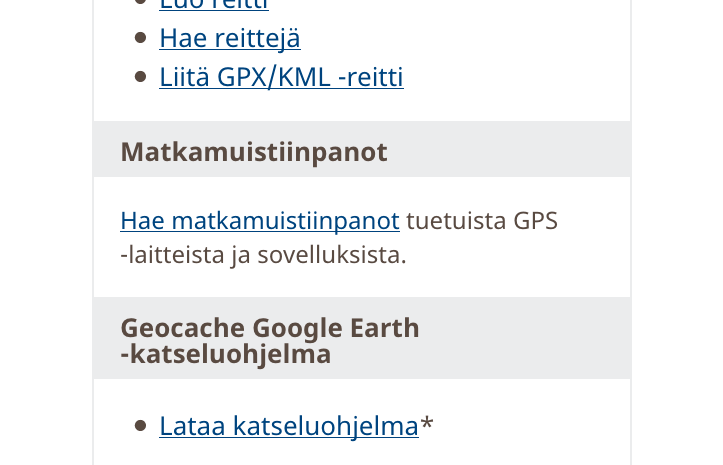
Task: Click the asterisk after Lataa katseluohjelma
Action: pos(427,424)
